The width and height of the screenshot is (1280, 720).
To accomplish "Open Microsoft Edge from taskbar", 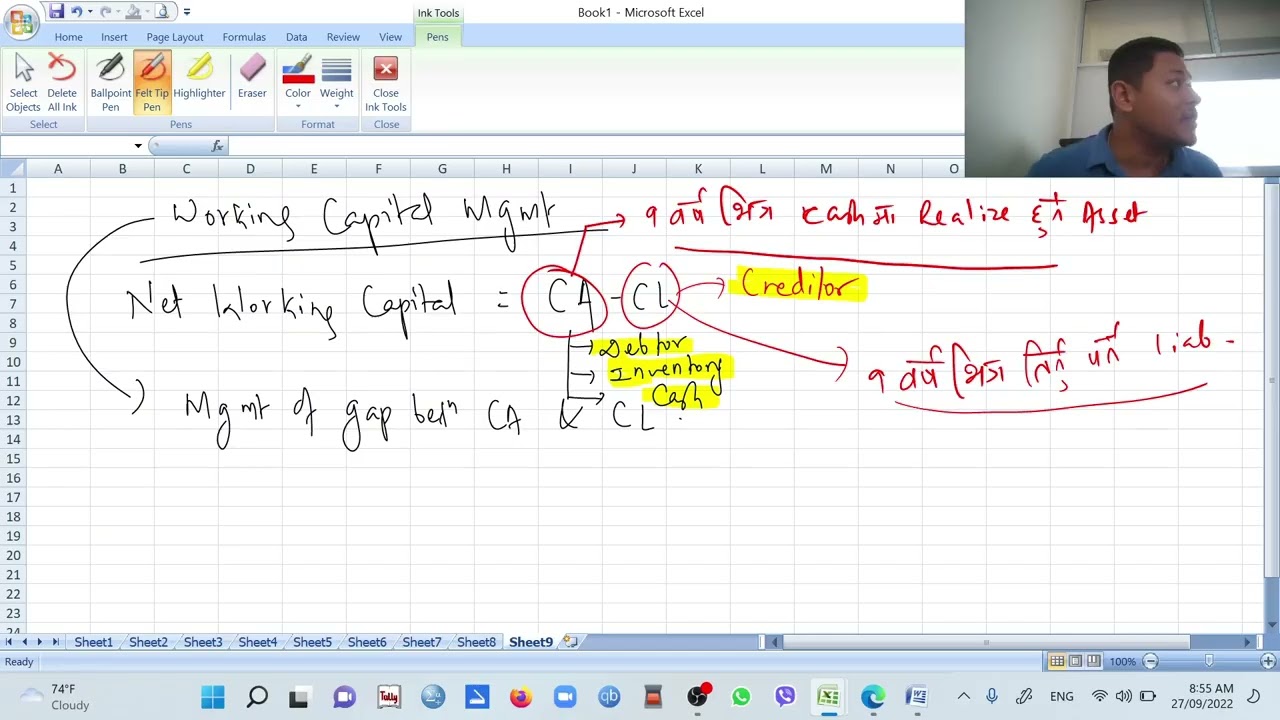I will 873,697.
